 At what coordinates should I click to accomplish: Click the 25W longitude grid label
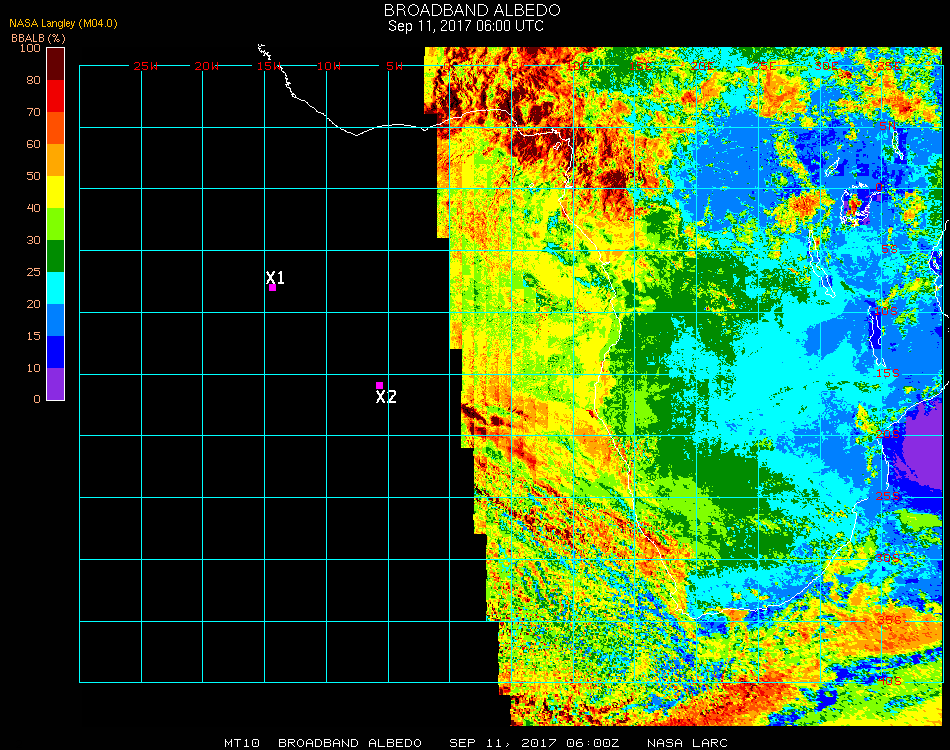click(146, 66)
